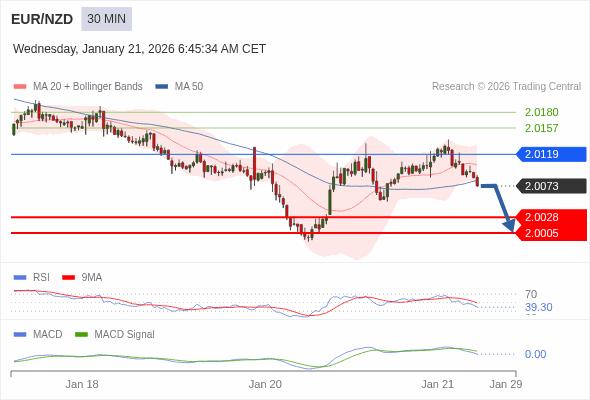Screen dimensions: 590x400
Task: Click the 2.0157 resistance level label
Action: coord(541,128)
